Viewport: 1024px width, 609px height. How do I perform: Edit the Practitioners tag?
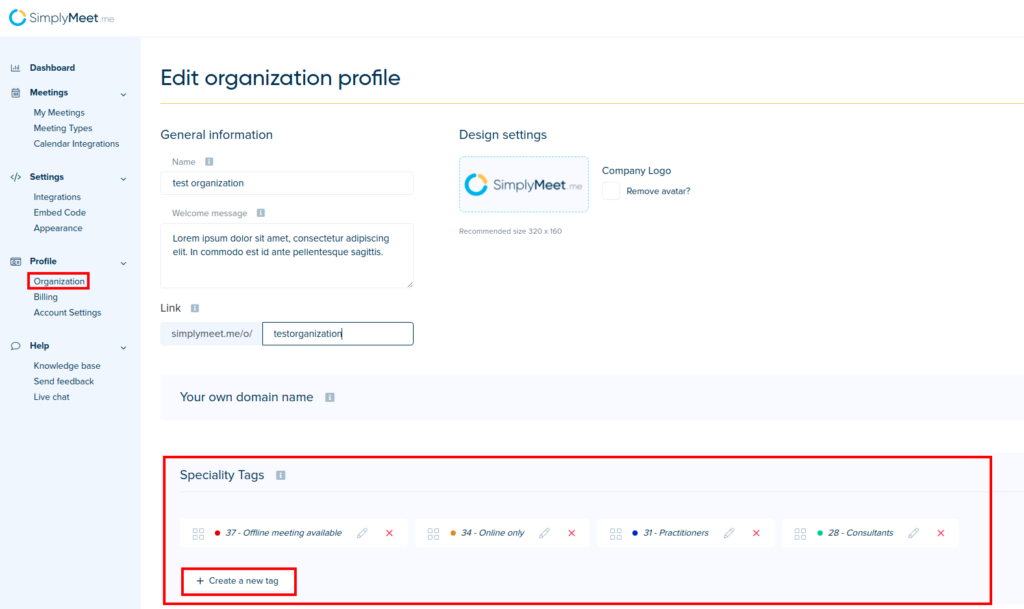729,533
